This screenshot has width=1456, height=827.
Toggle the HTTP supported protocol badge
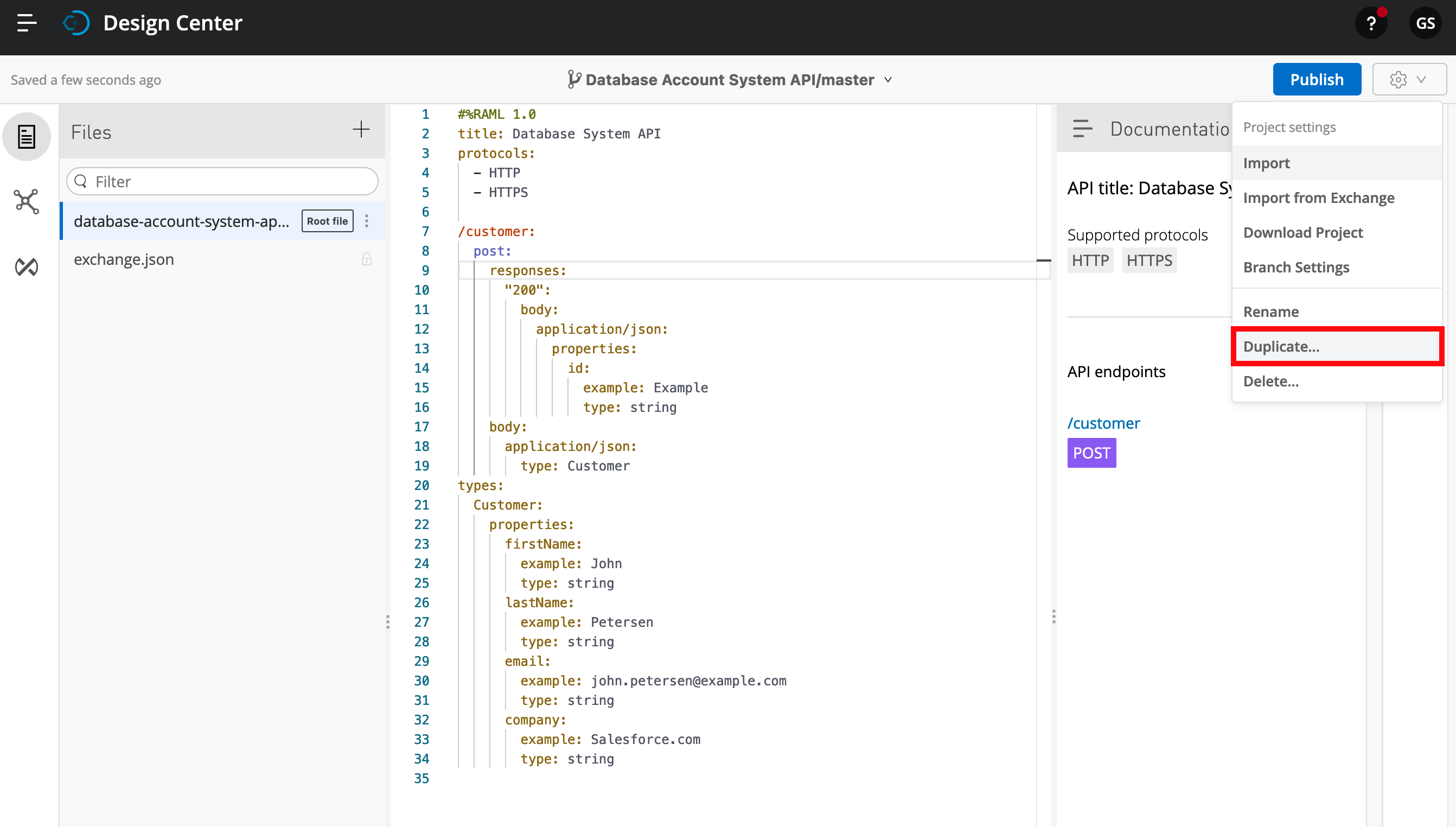(1090, 259)
